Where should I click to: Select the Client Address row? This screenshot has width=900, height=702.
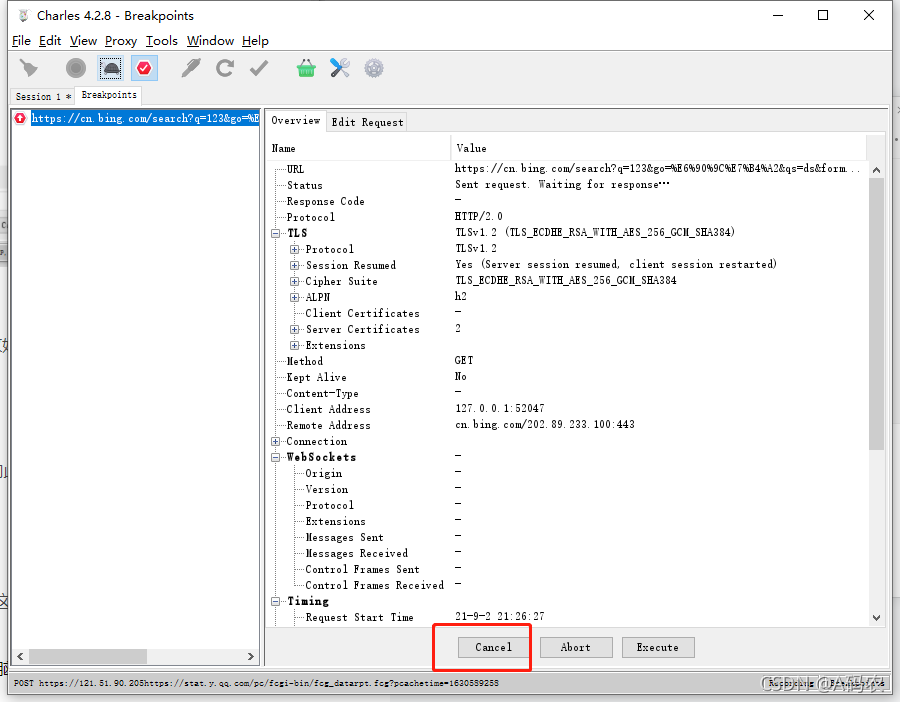pos(568,409)
